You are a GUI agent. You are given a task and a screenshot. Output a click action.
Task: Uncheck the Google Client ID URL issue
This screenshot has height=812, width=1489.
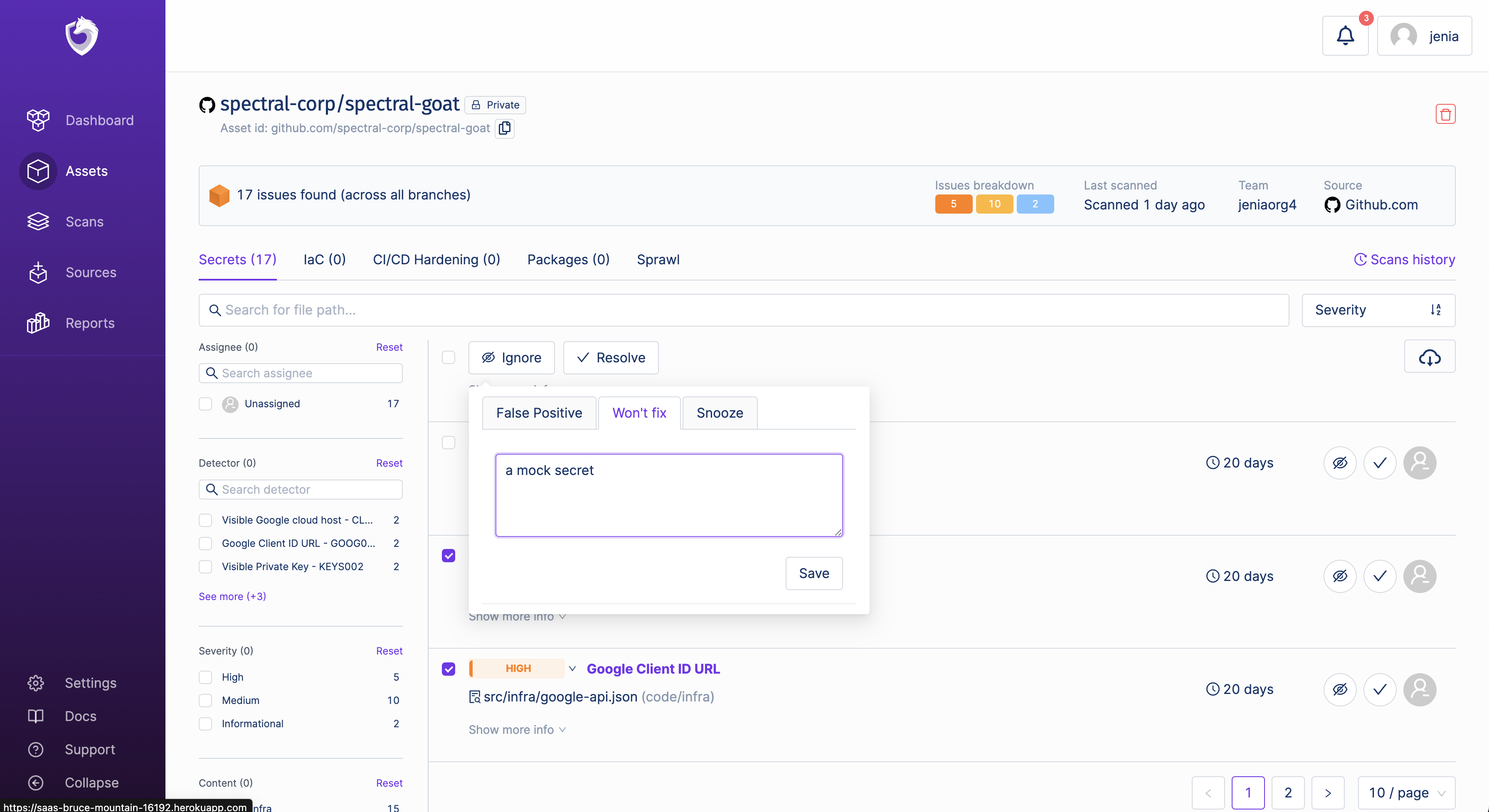pyautogui.click(x=449, y=669)
